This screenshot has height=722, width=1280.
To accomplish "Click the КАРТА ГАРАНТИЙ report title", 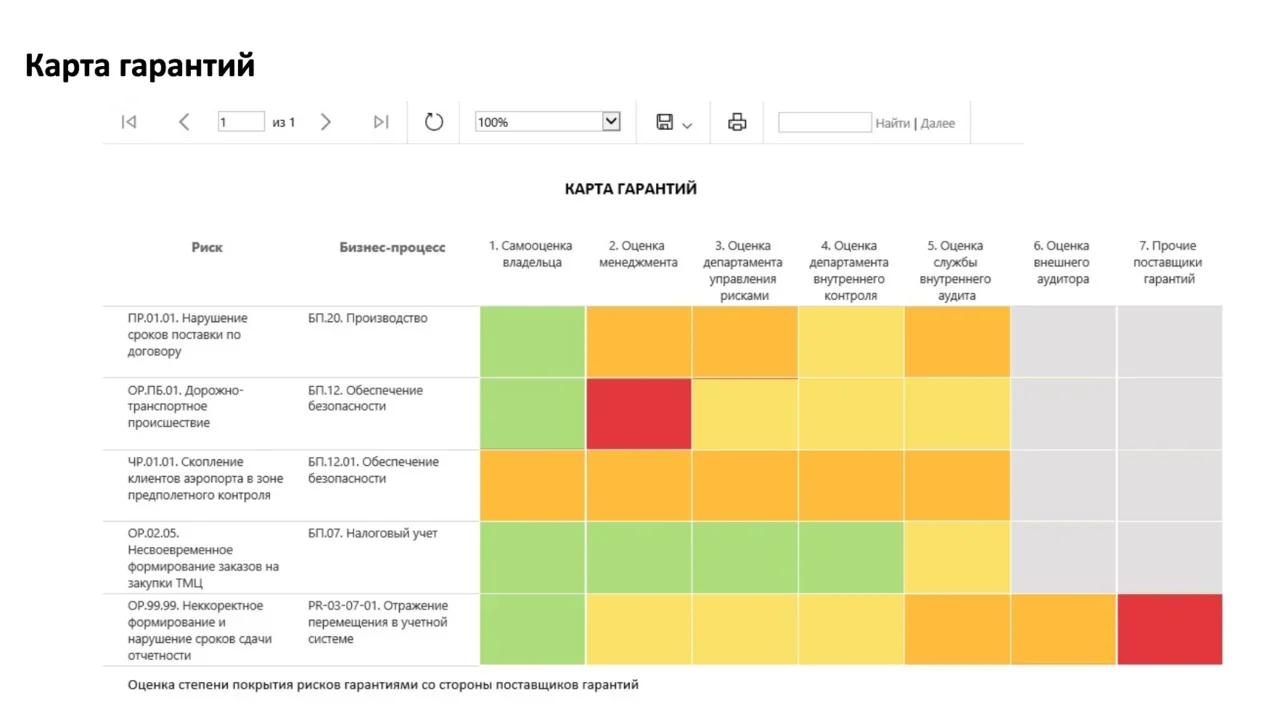I will click(x=631, y=189).
